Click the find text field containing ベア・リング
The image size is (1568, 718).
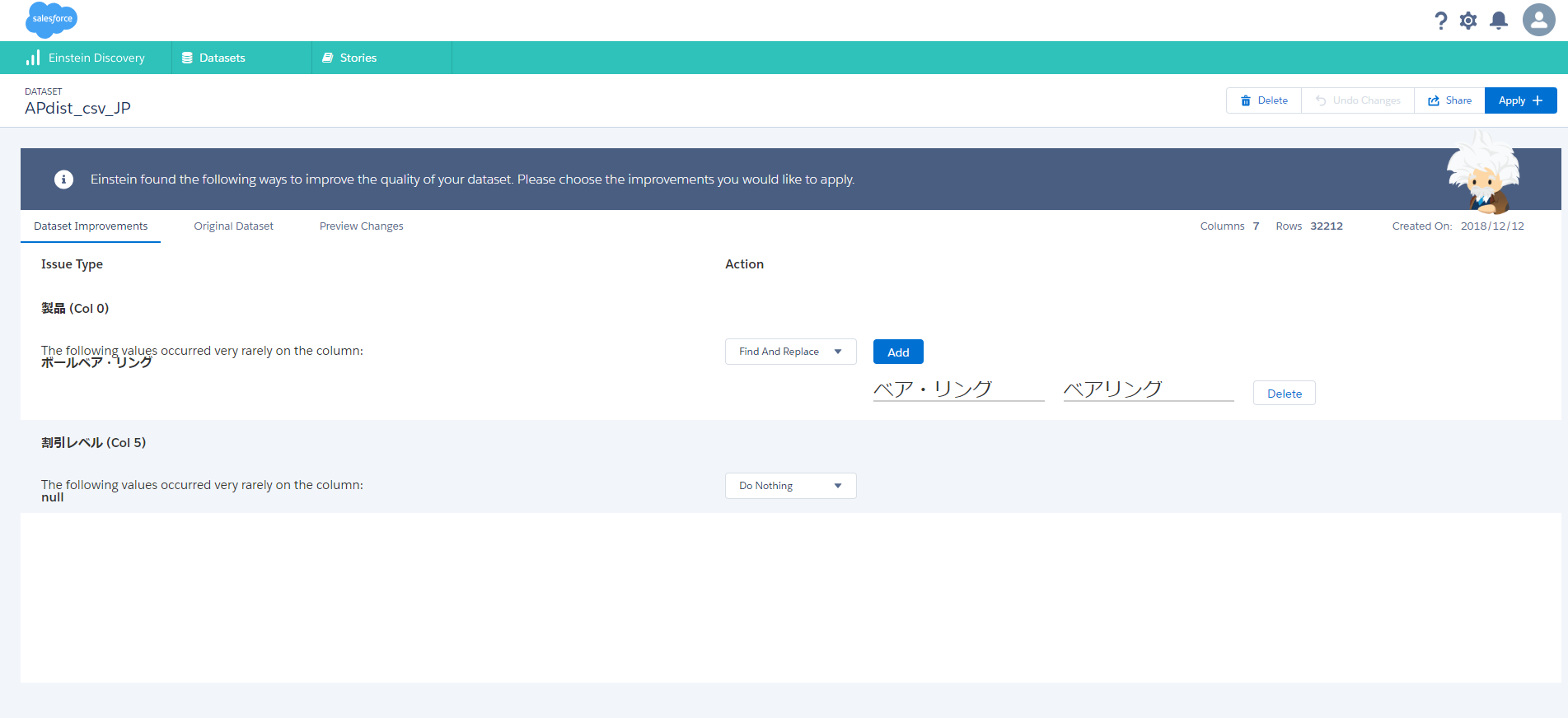click(957, 389)
